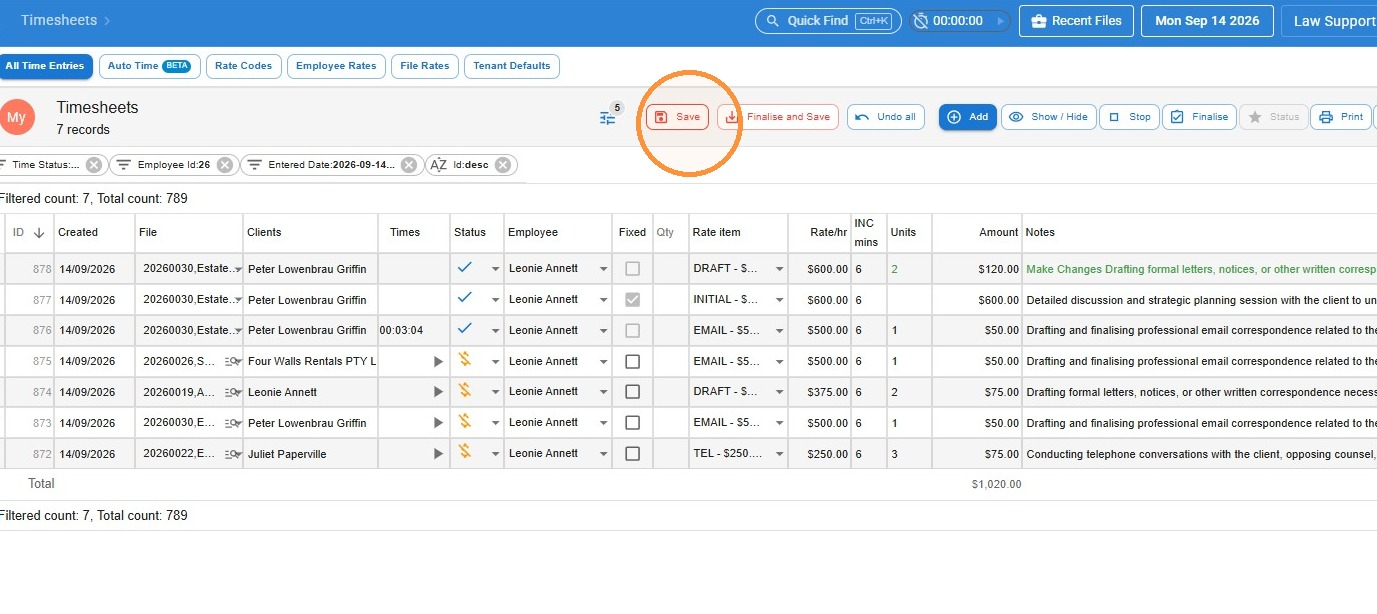Click Finalise and Save
This screenshot has height=614, width=1377.
pyautogui.click(x=777, y=117)
